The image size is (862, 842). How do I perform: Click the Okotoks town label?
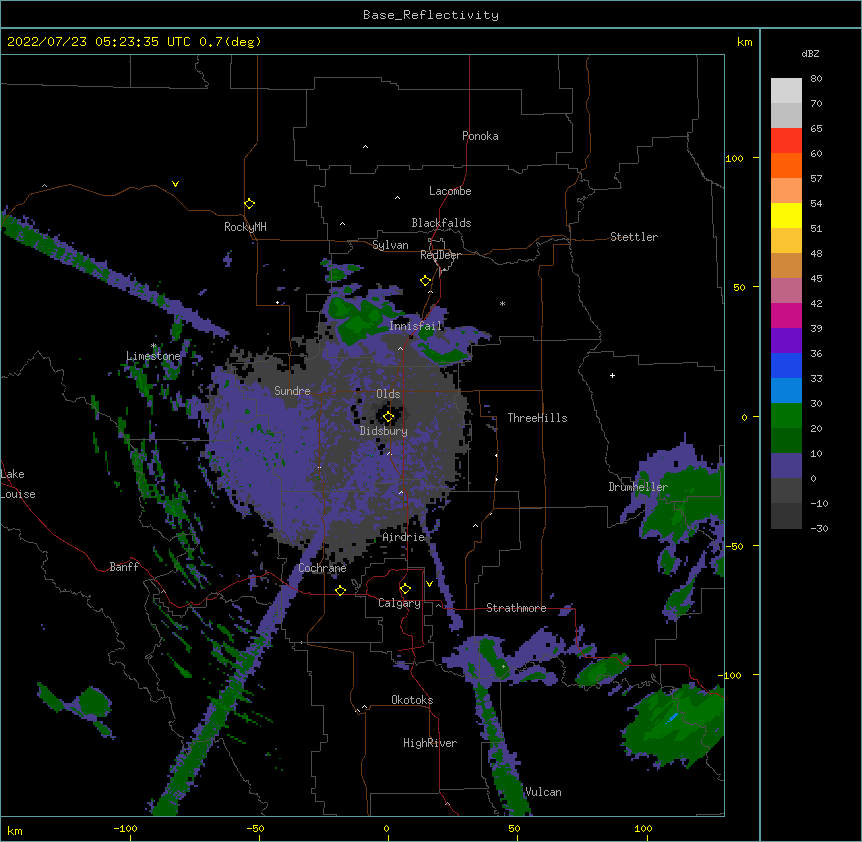(412, 700)
